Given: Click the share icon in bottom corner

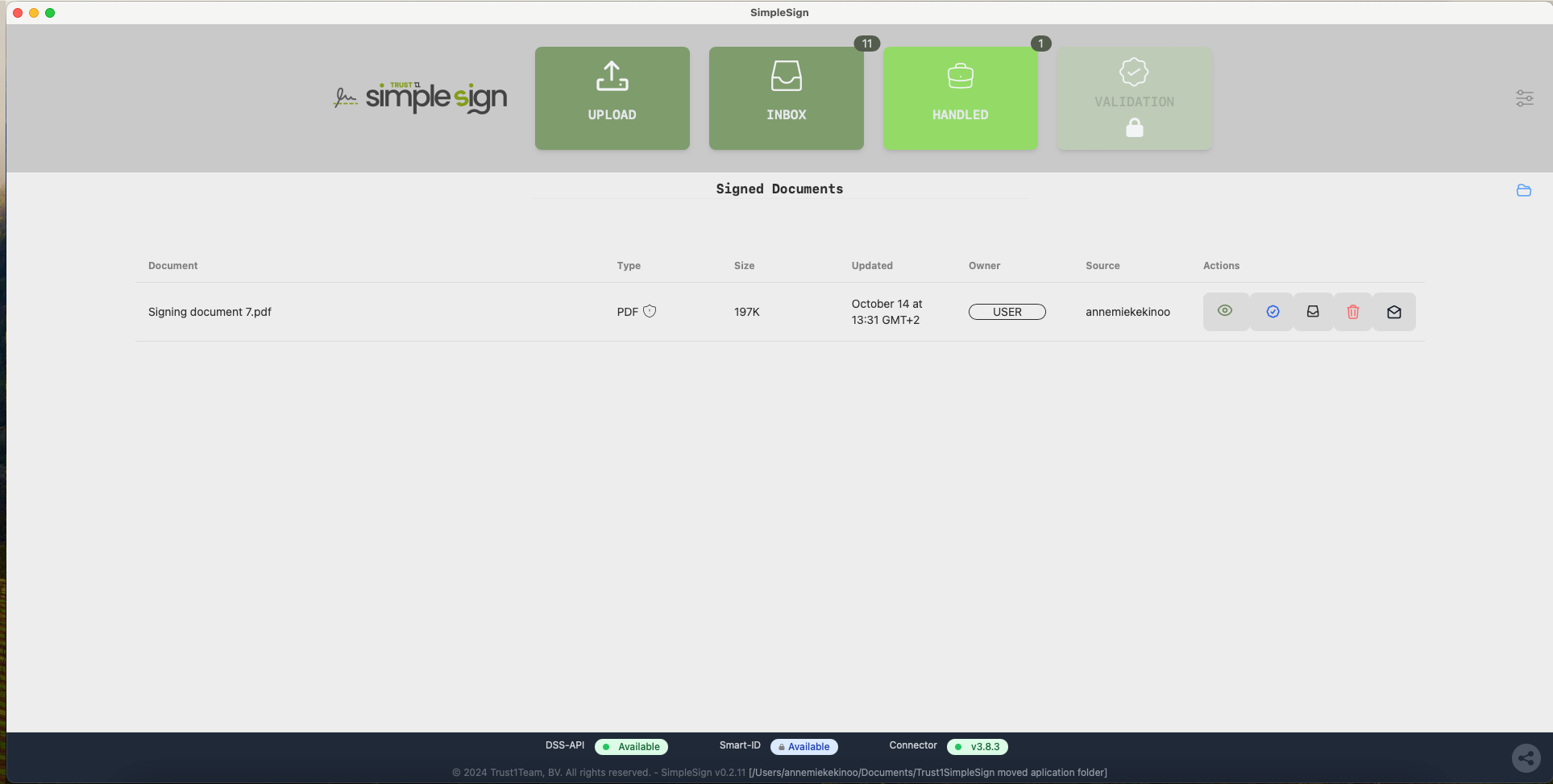Looking at the screenshot, I should click(1526, 757).
